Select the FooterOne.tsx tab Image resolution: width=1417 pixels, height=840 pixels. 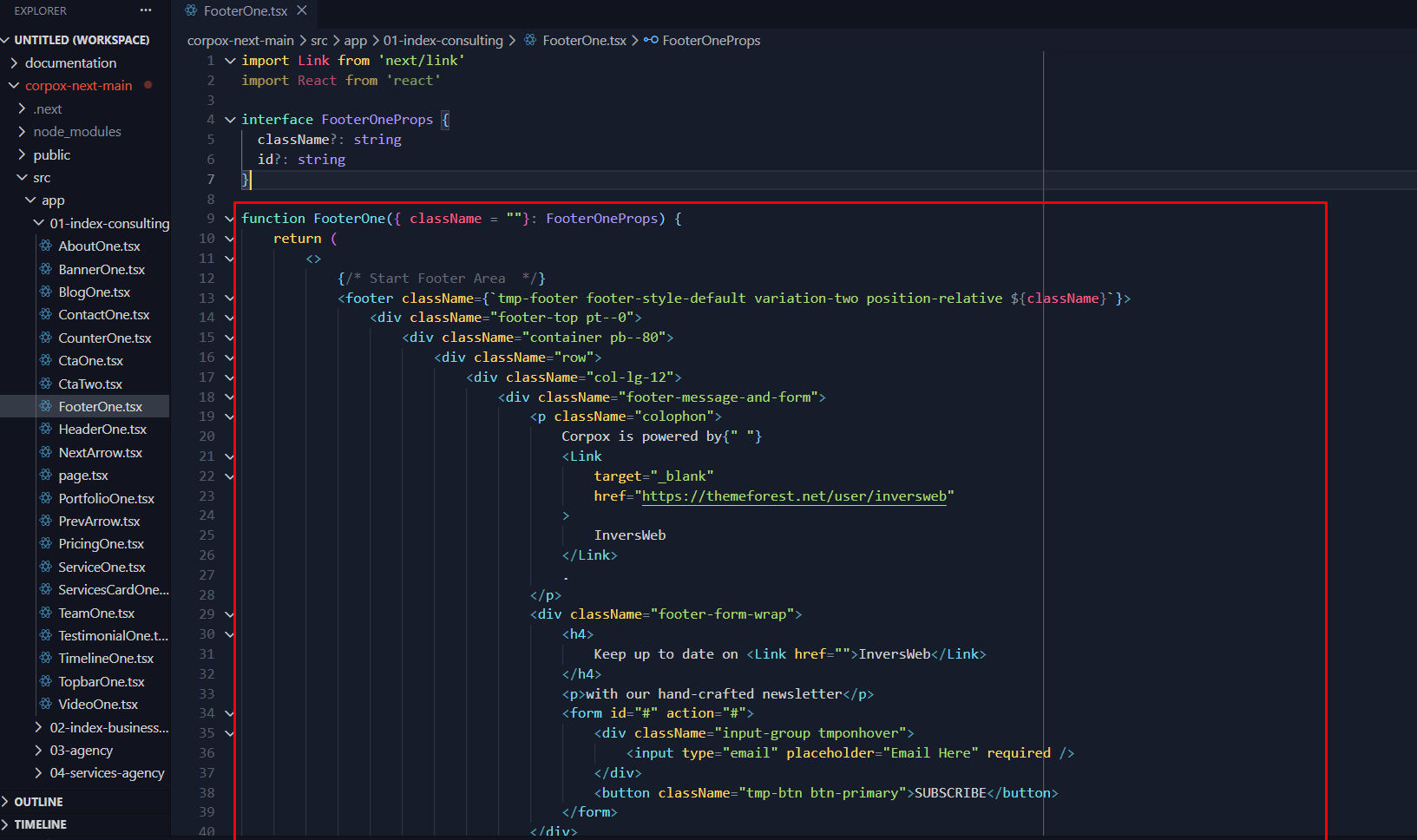246,10
